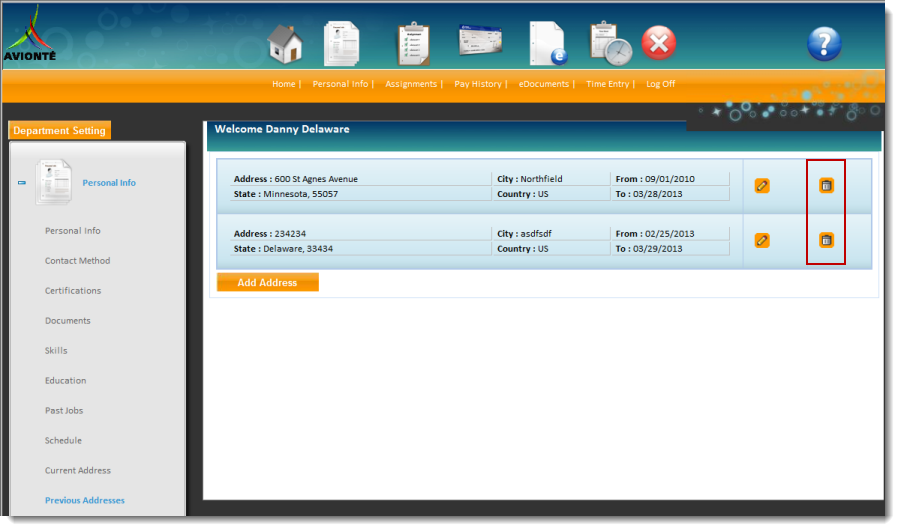Click the Add Address button
The image size is (900, 531).
(x=267, y=283)
